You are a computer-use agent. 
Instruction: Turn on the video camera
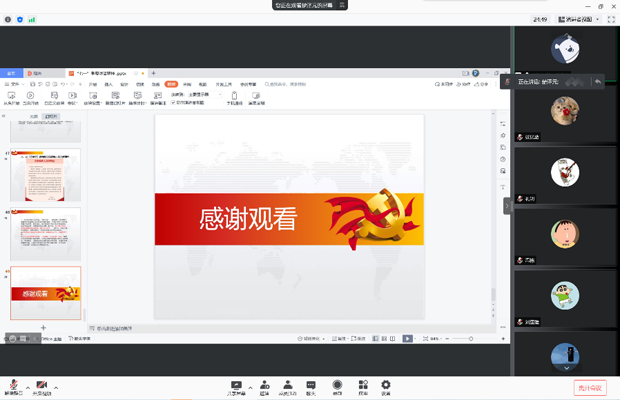[x=42, y=386]
